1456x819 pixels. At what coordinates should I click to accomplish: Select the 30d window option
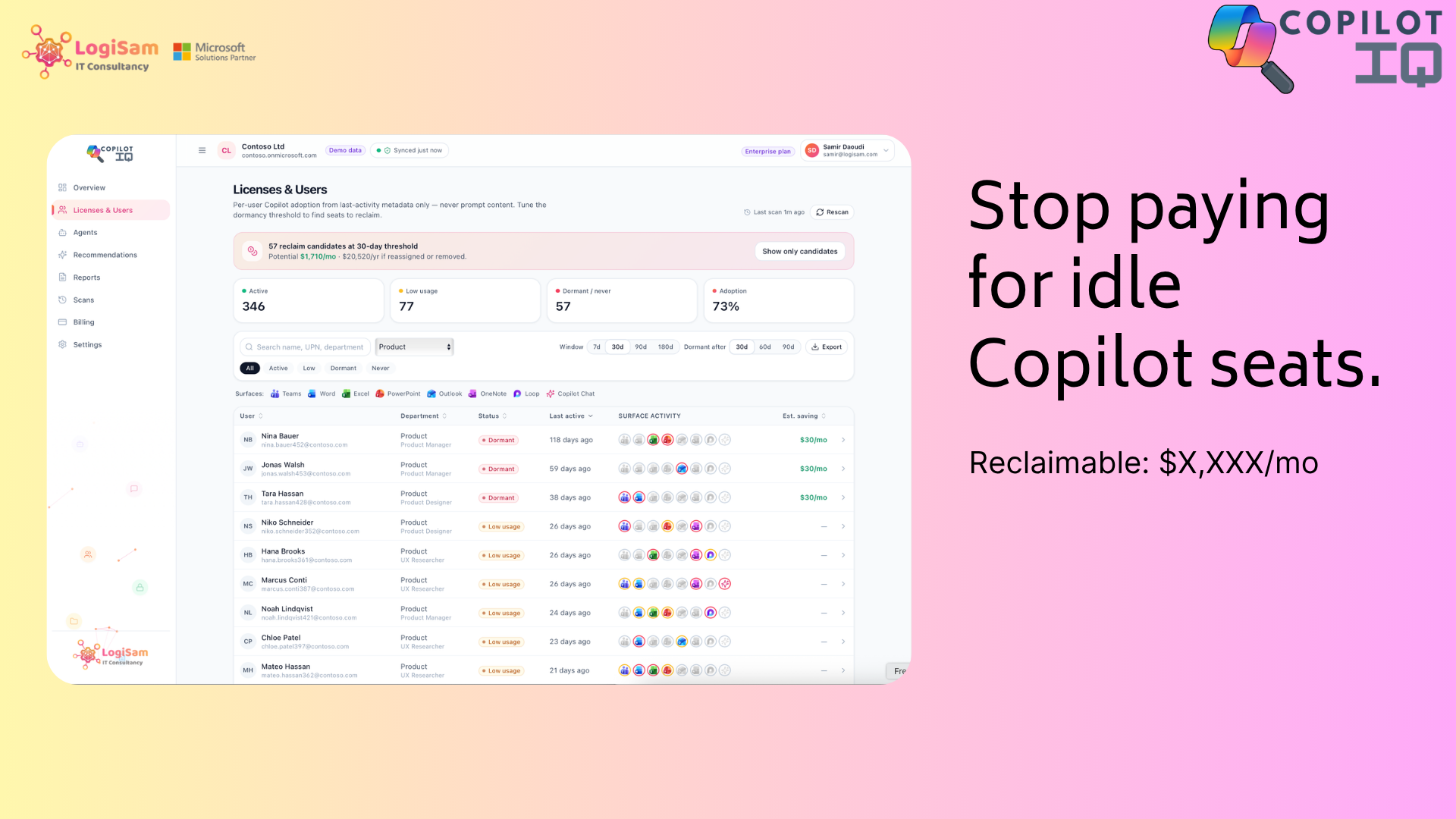pos(618,347)
